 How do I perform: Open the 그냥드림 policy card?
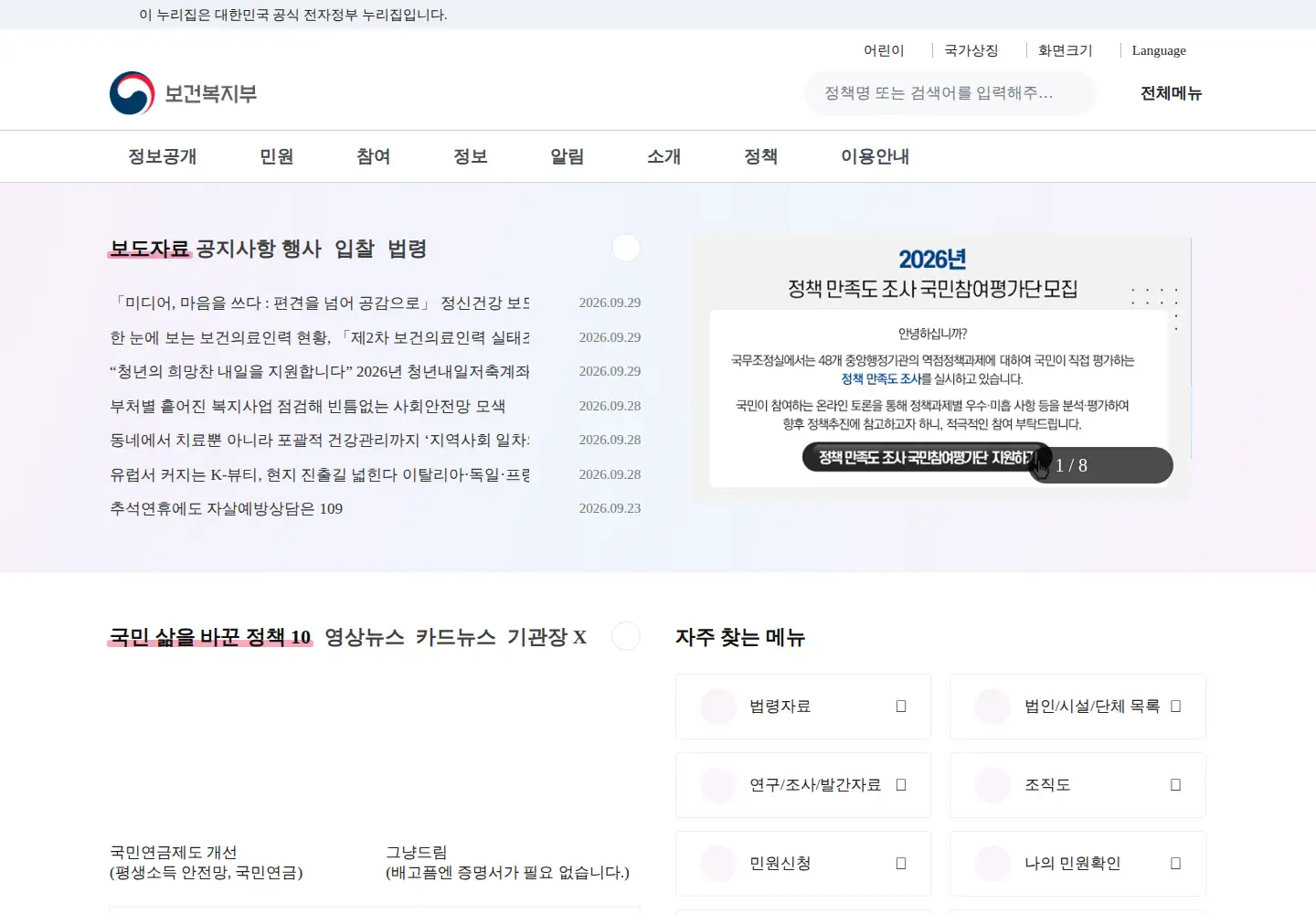[x=507, y=862]
